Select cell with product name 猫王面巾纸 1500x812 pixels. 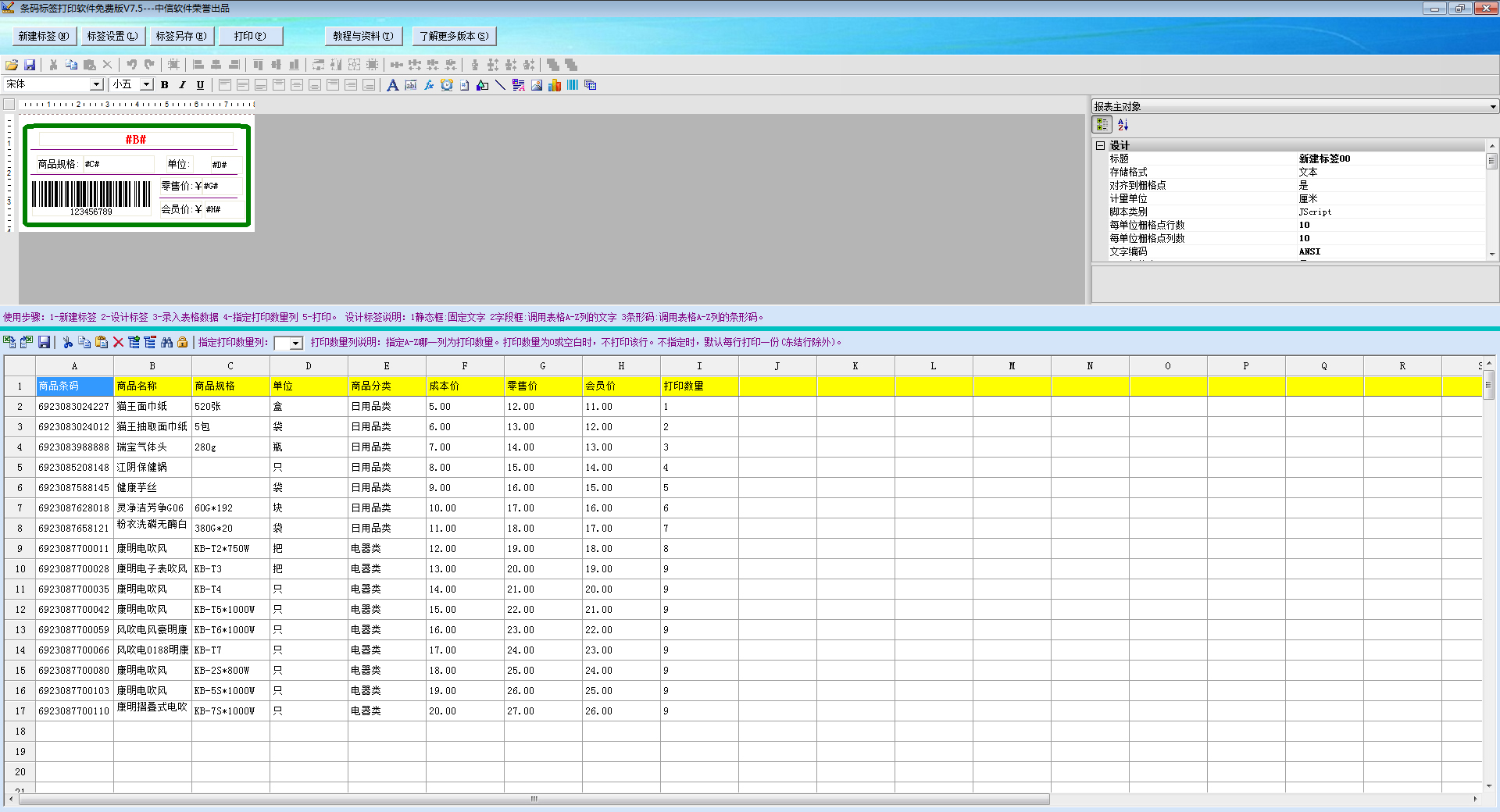coord(152,407)
